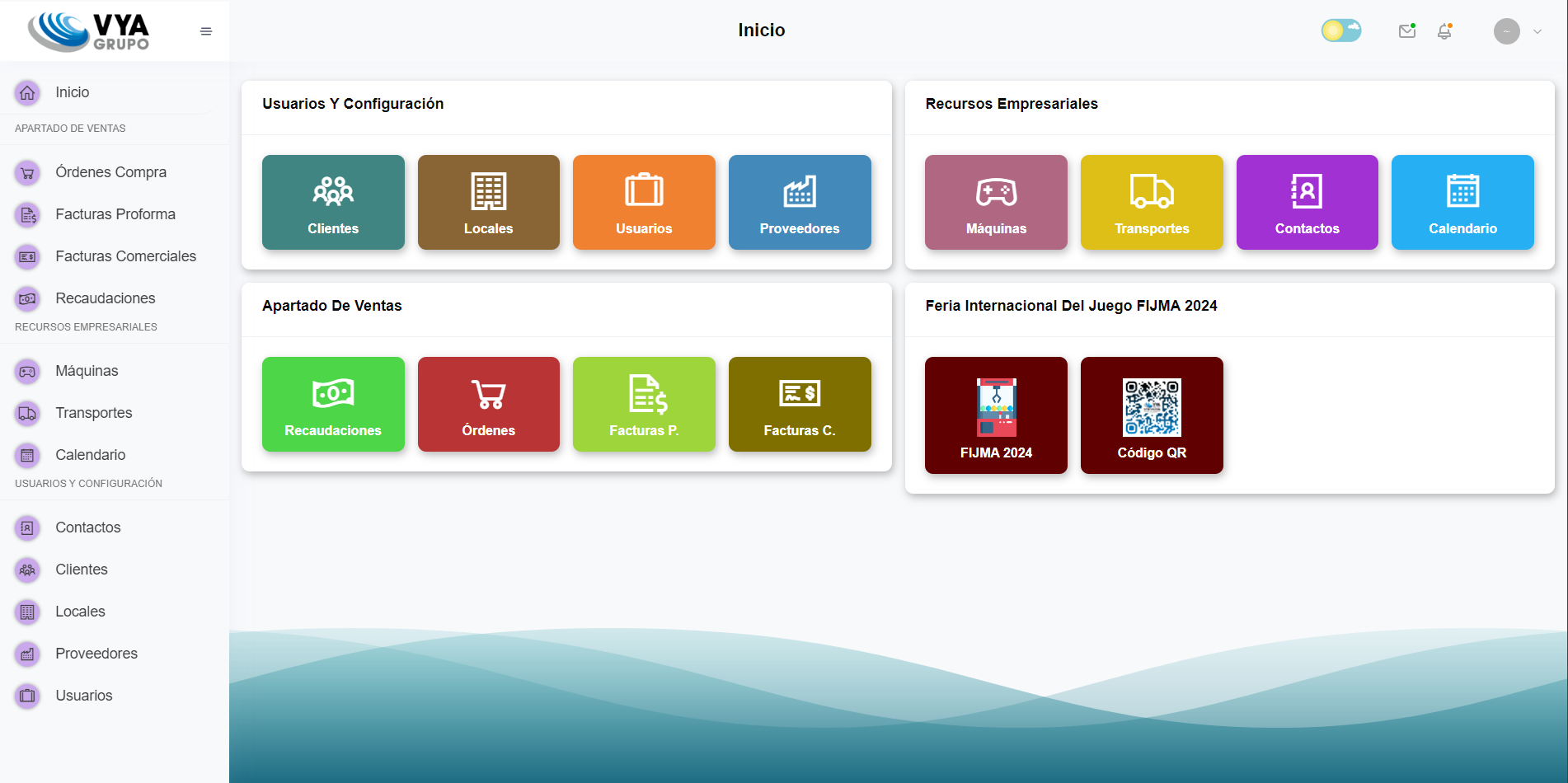Click the Clientes tile in Usuarios Y Configuración
This screenshot has height=783, width=1568.
click(333, 202)
